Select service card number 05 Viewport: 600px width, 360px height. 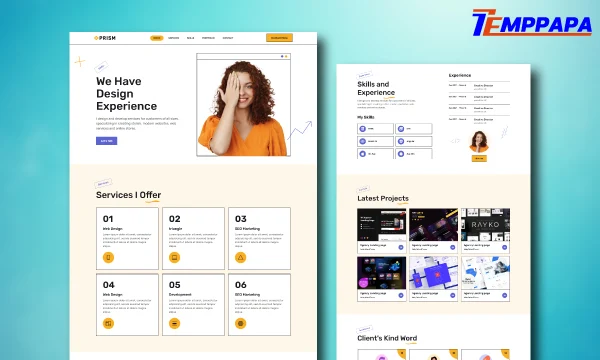click(193, 305)
